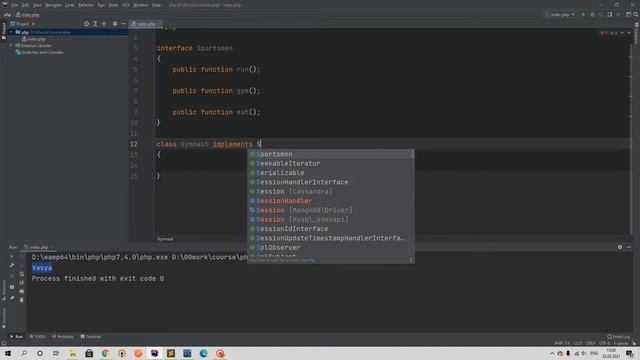Click the locate-opened-file target icon

87,24
